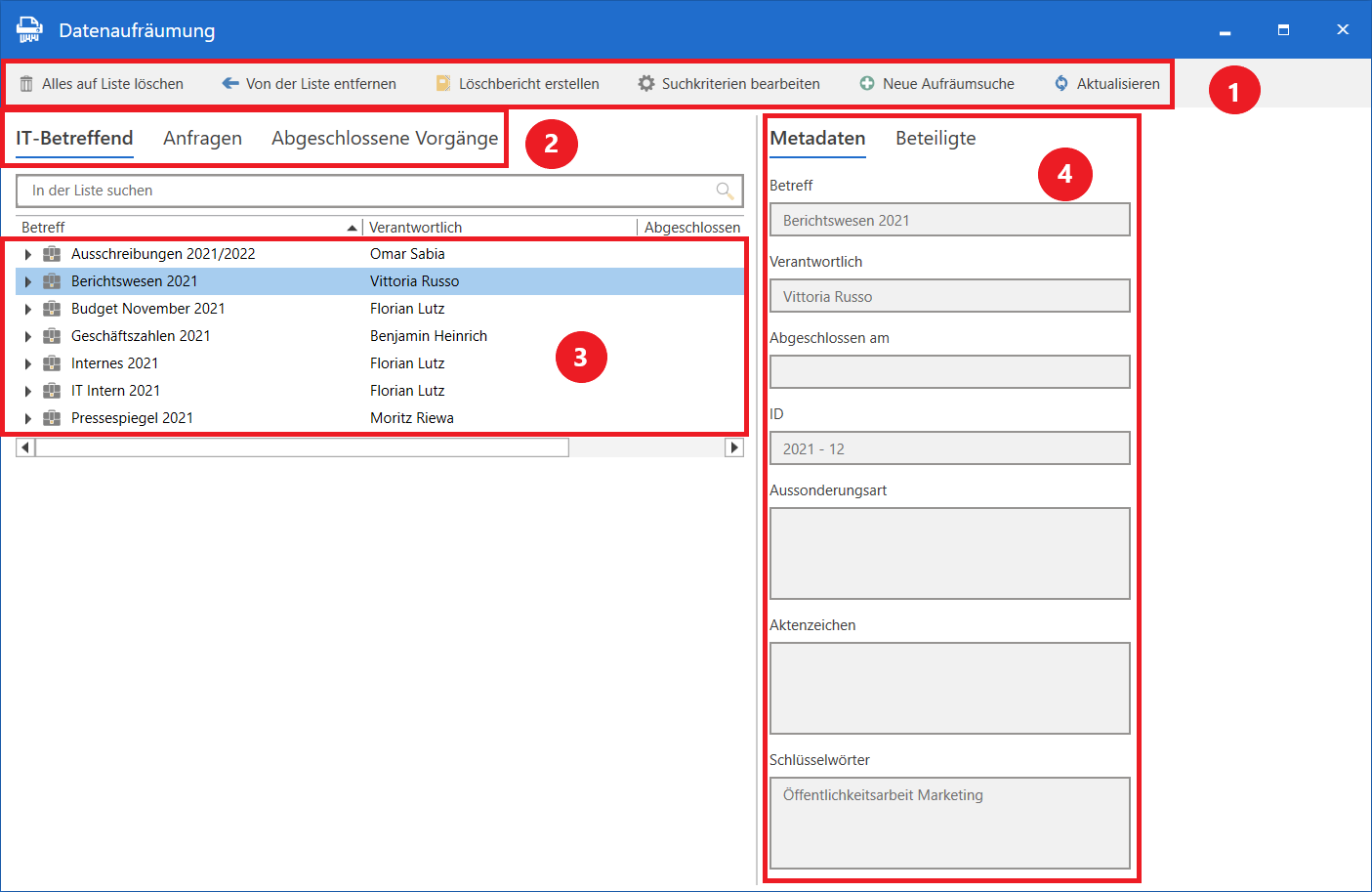Click the briefcase icon of IT Intern 2021

tap(52, 391)
